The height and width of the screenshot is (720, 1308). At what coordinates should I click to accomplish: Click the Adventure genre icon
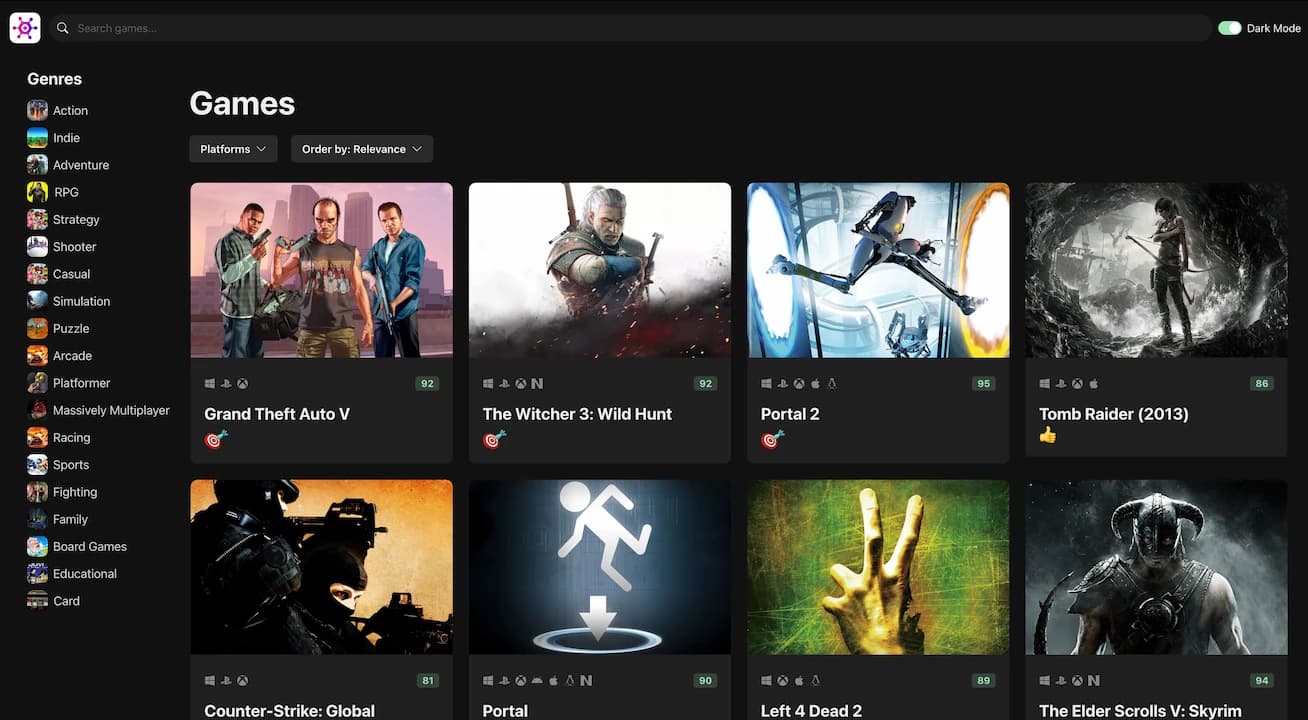tap(37, 165)
